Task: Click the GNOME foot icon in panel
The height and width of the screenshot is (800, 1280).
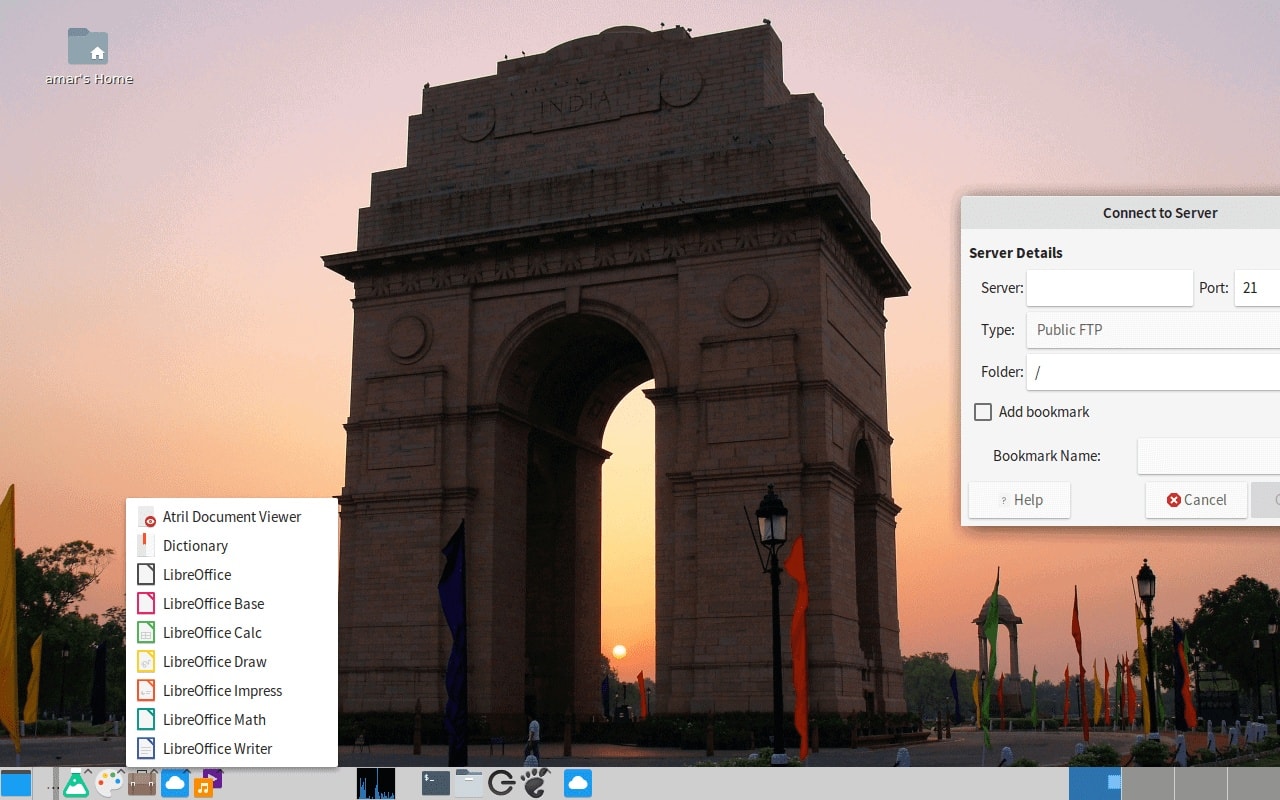Action: point(535,783)
